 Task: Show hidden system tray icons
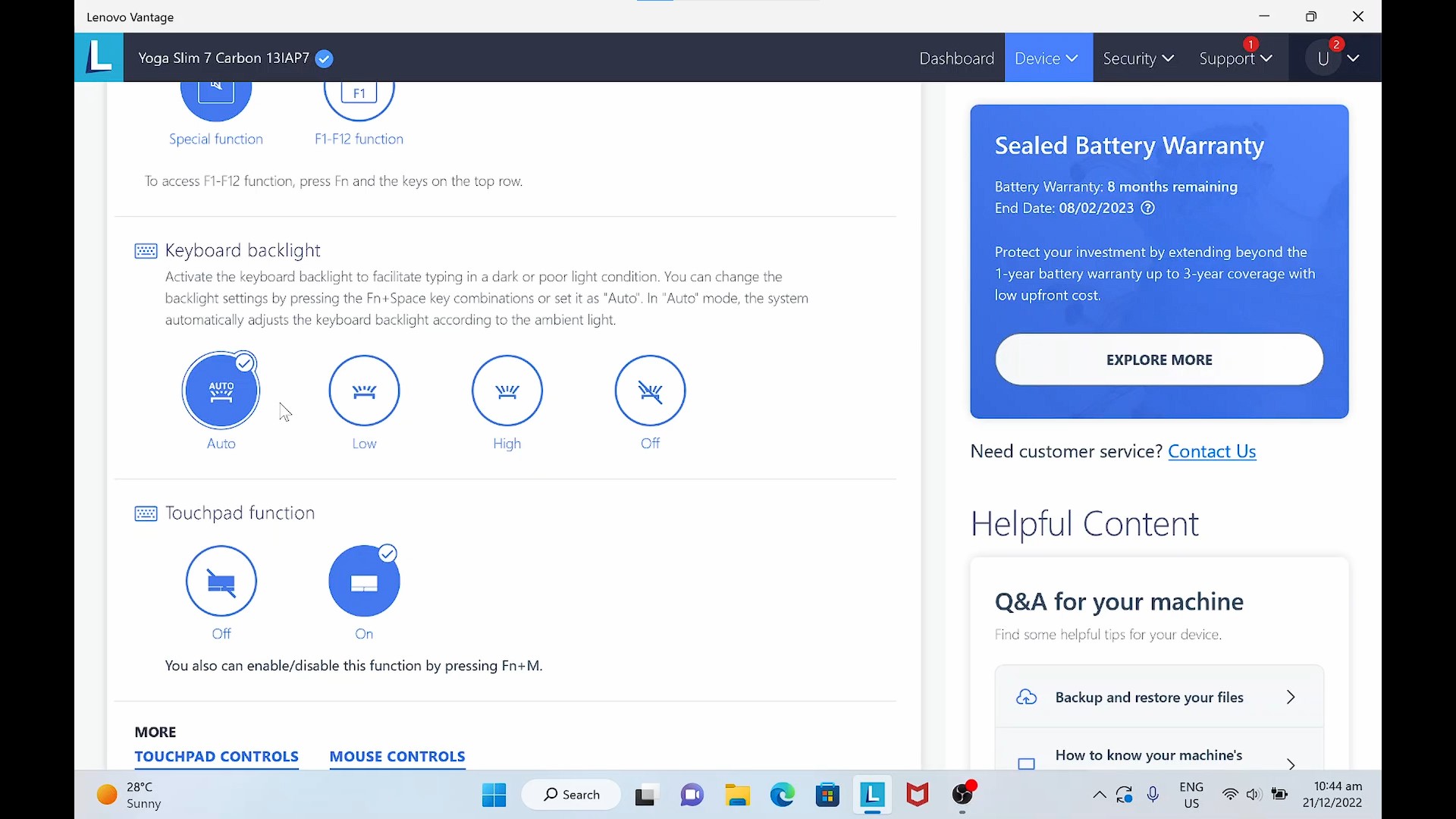(1099, 795)
